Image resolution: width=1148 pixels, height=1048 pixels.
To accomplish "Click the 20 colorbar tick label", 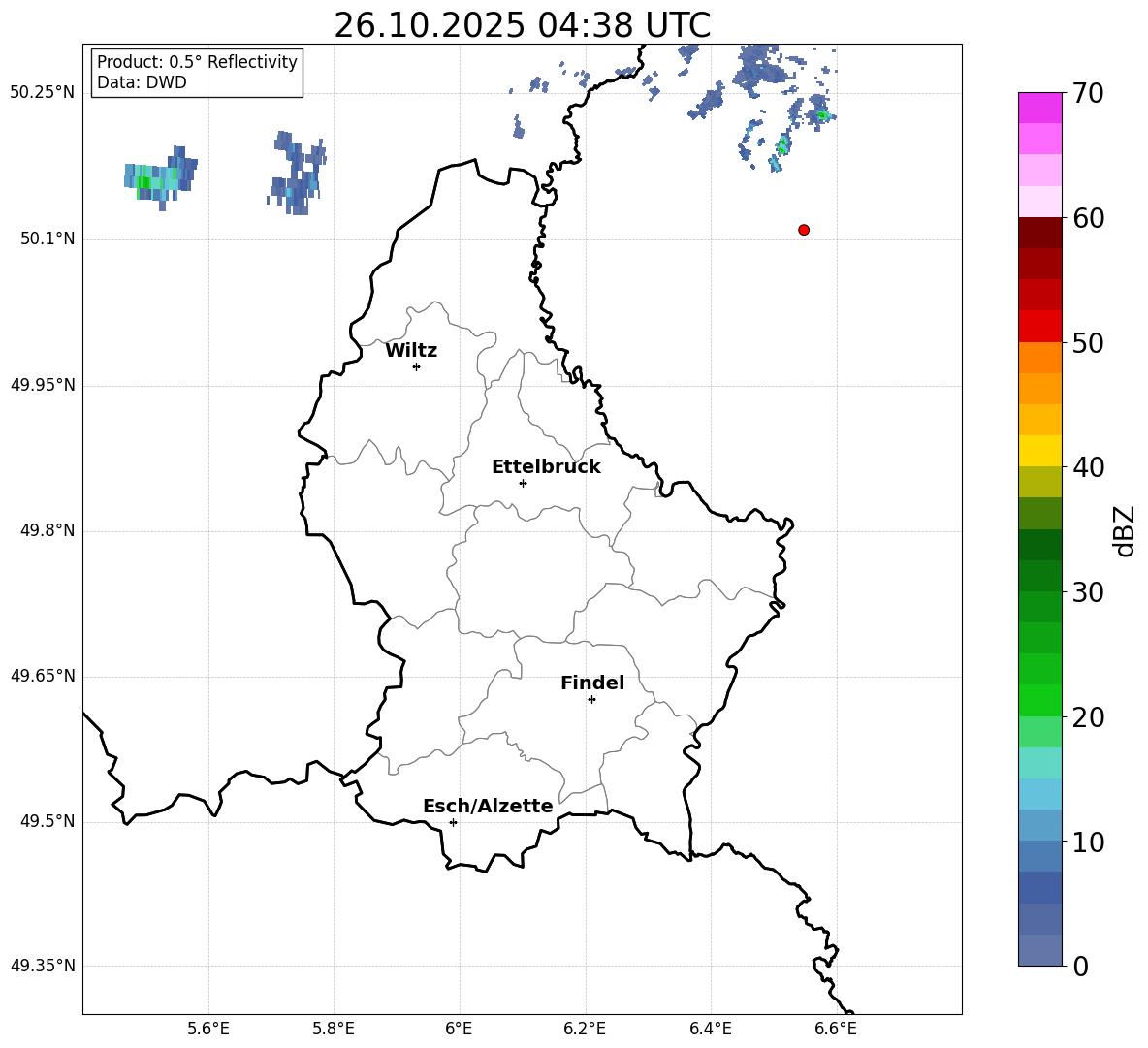I will click(x=1088, y=717).
